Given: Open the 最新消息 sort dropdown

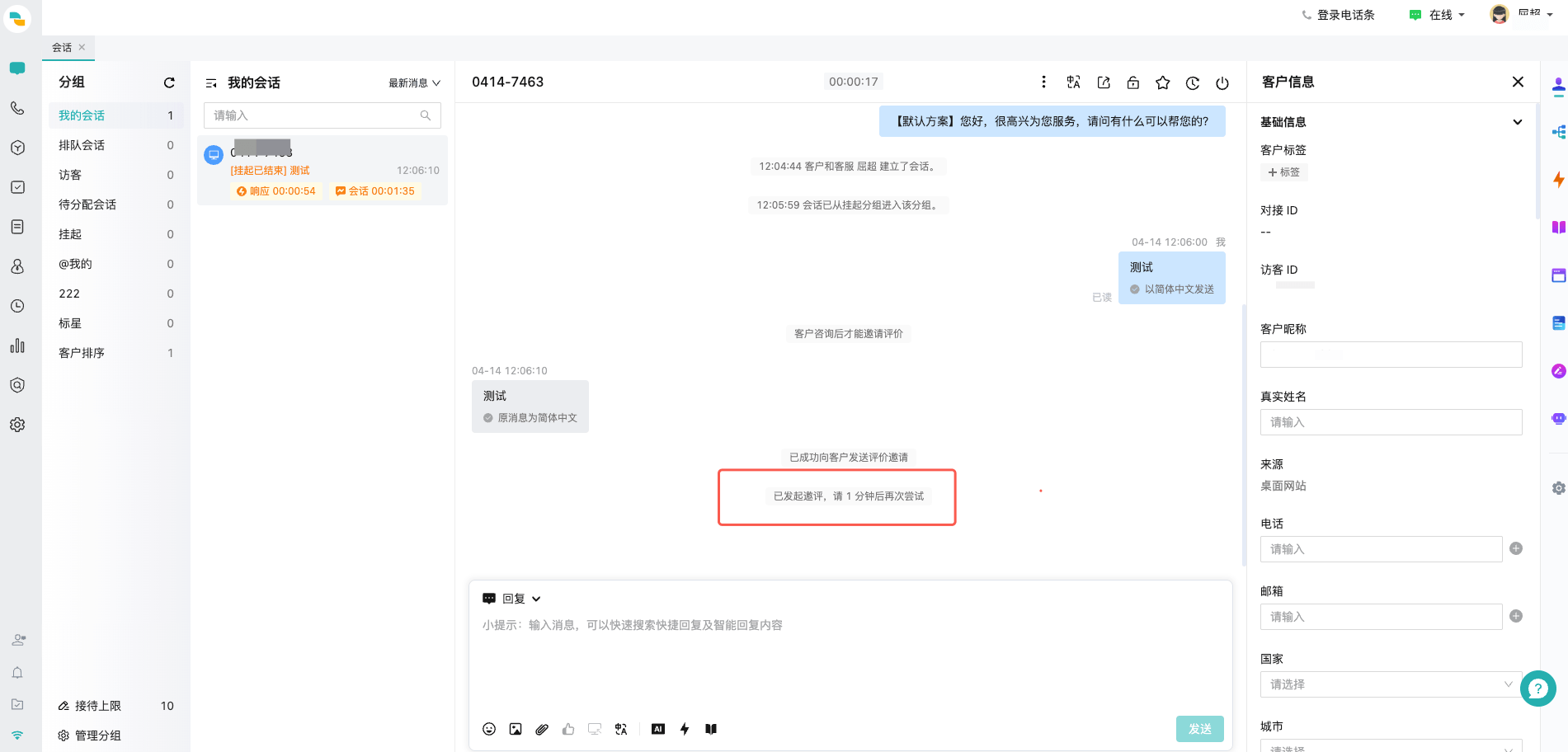Looking at the screenshot, I should [414, 83].
